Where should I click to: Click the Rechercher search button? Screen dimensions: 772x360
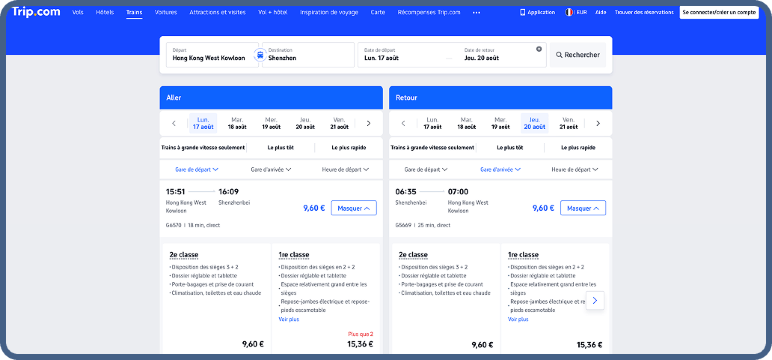tap(578, 55)
